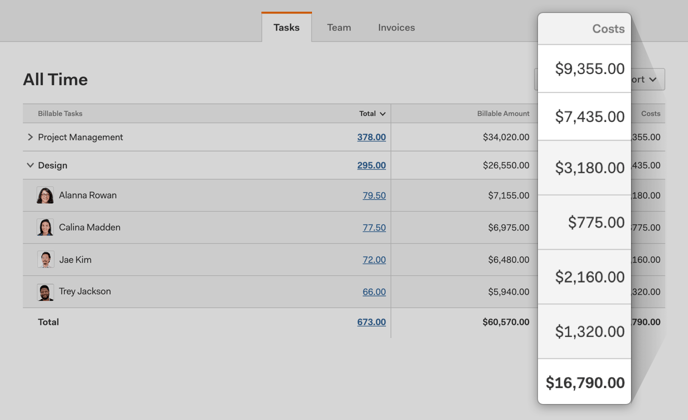This screenshot has height=420, width=688.
Task: Click the $60,570.00 total billable amount
Action: tap(506, 322)
